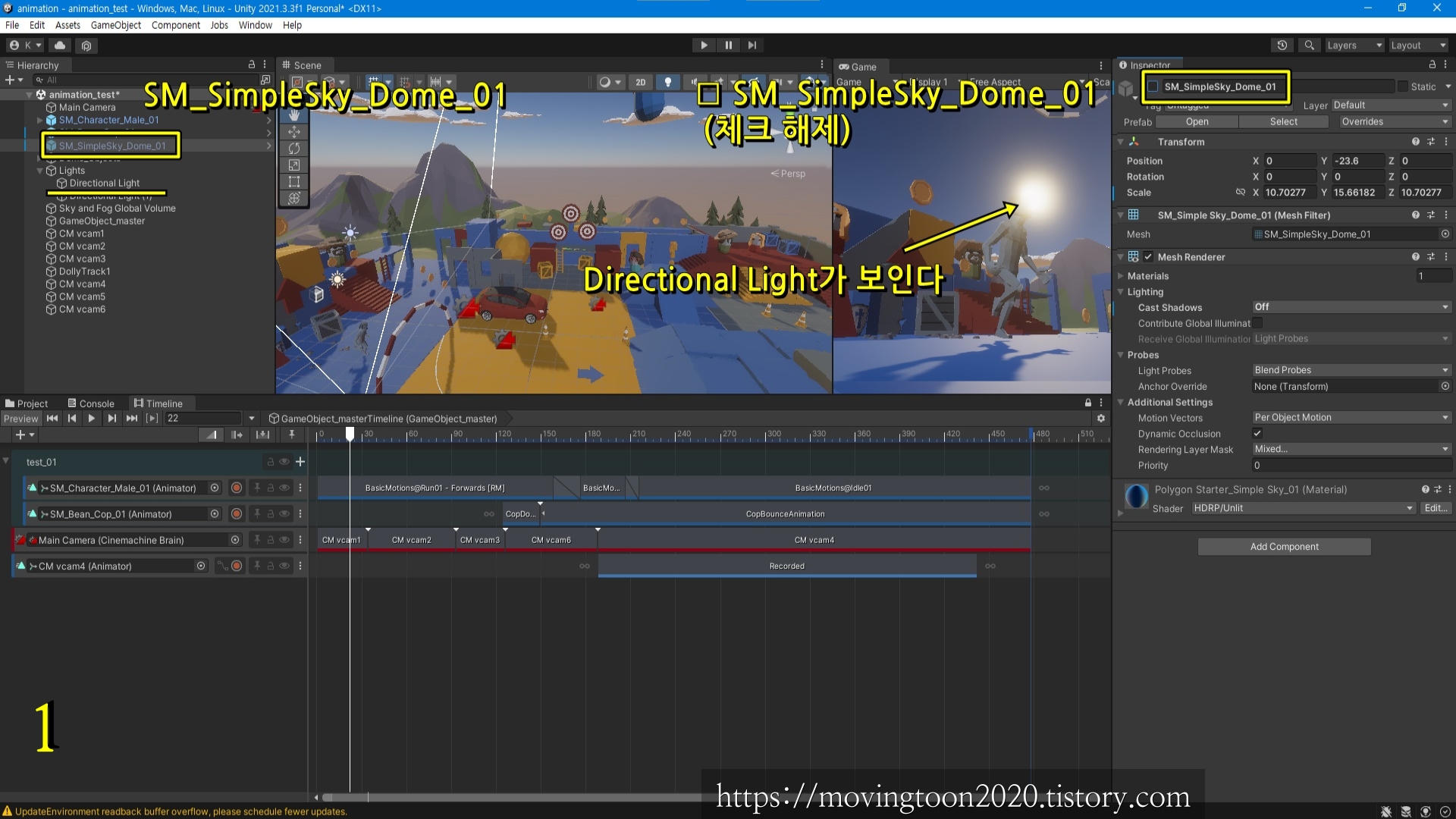Toggle Replace edit mode in Timeline
1456x819 pixels.
[x=262, y=435]
